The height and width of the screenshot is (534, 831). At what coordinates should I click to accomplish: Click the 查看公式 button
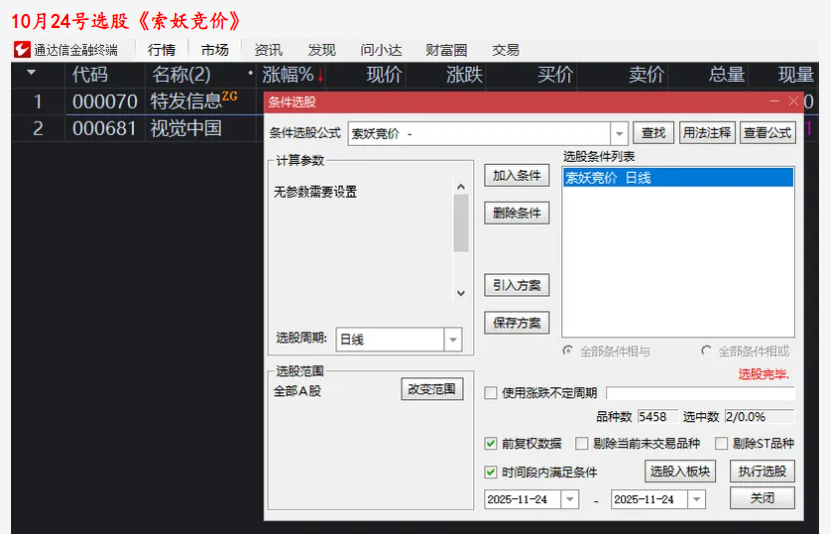tap(768, 133)
